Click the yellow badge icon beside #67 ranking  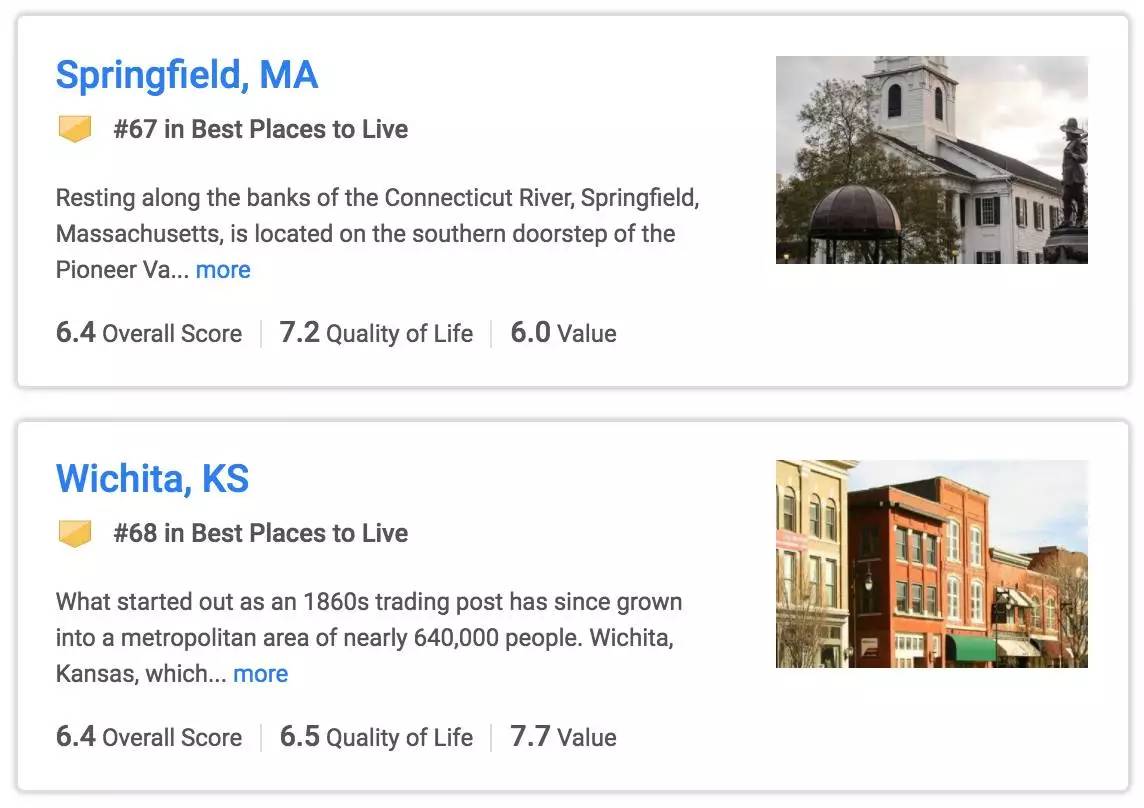pos(74,129)
